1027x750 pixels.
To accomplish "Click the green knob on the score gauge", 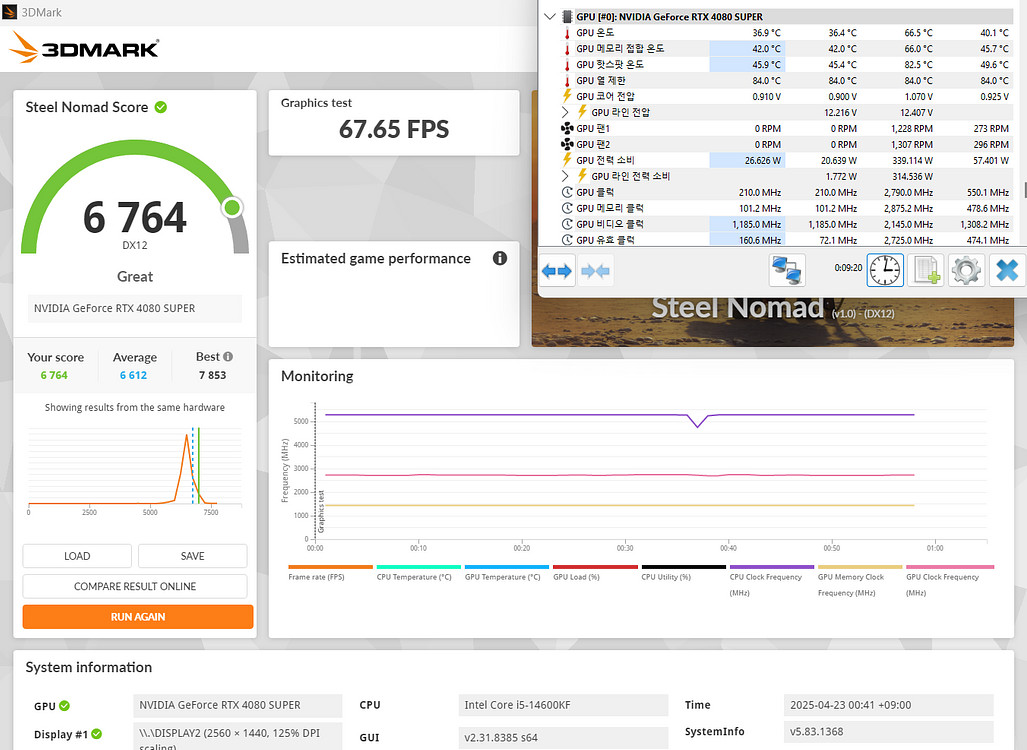I will pyautogui.click(x=231, y=208).
